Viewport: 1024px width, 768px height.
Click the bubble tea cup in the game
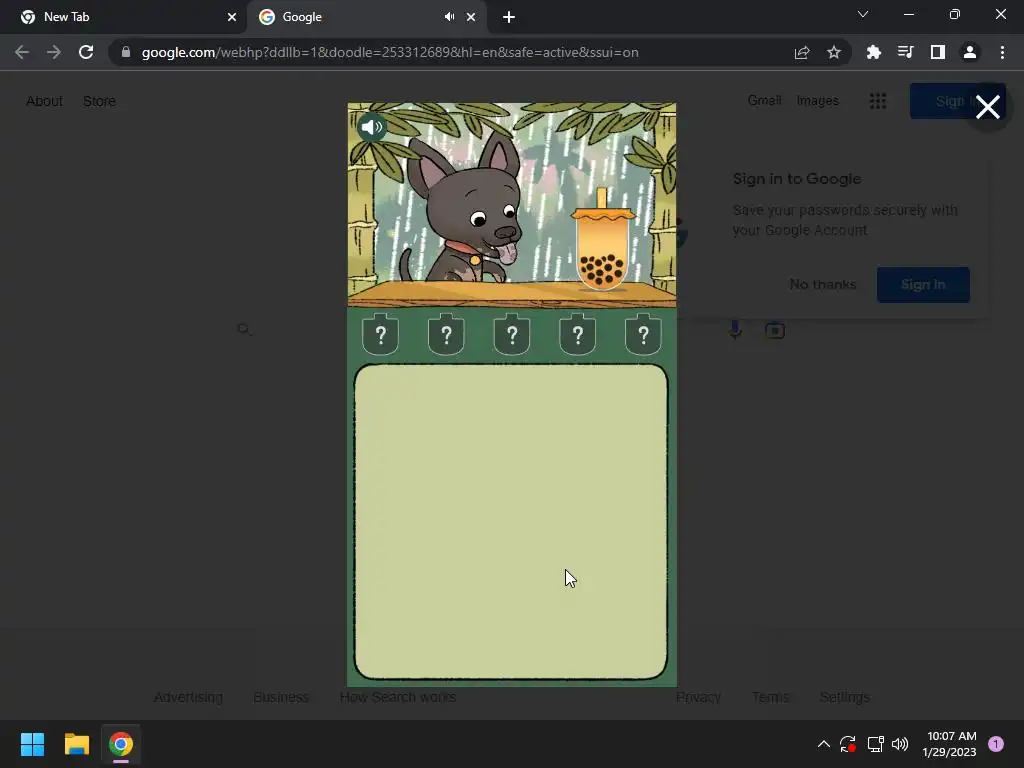coord(602,241)
